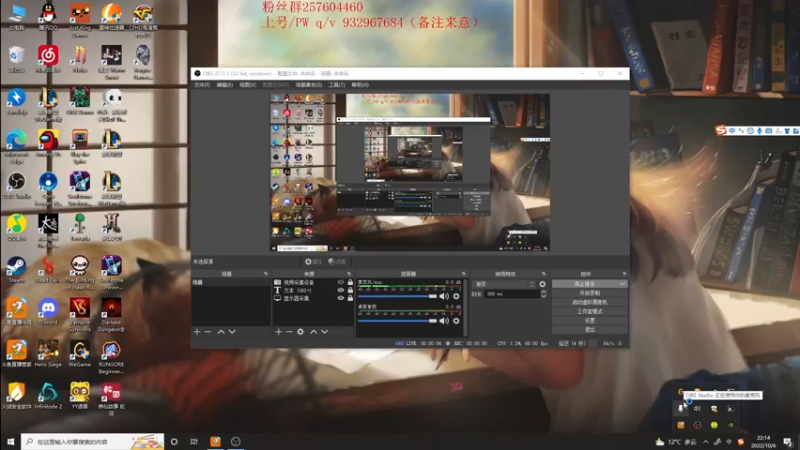Open the 工具(T) menu in OBS

point(337,85)
